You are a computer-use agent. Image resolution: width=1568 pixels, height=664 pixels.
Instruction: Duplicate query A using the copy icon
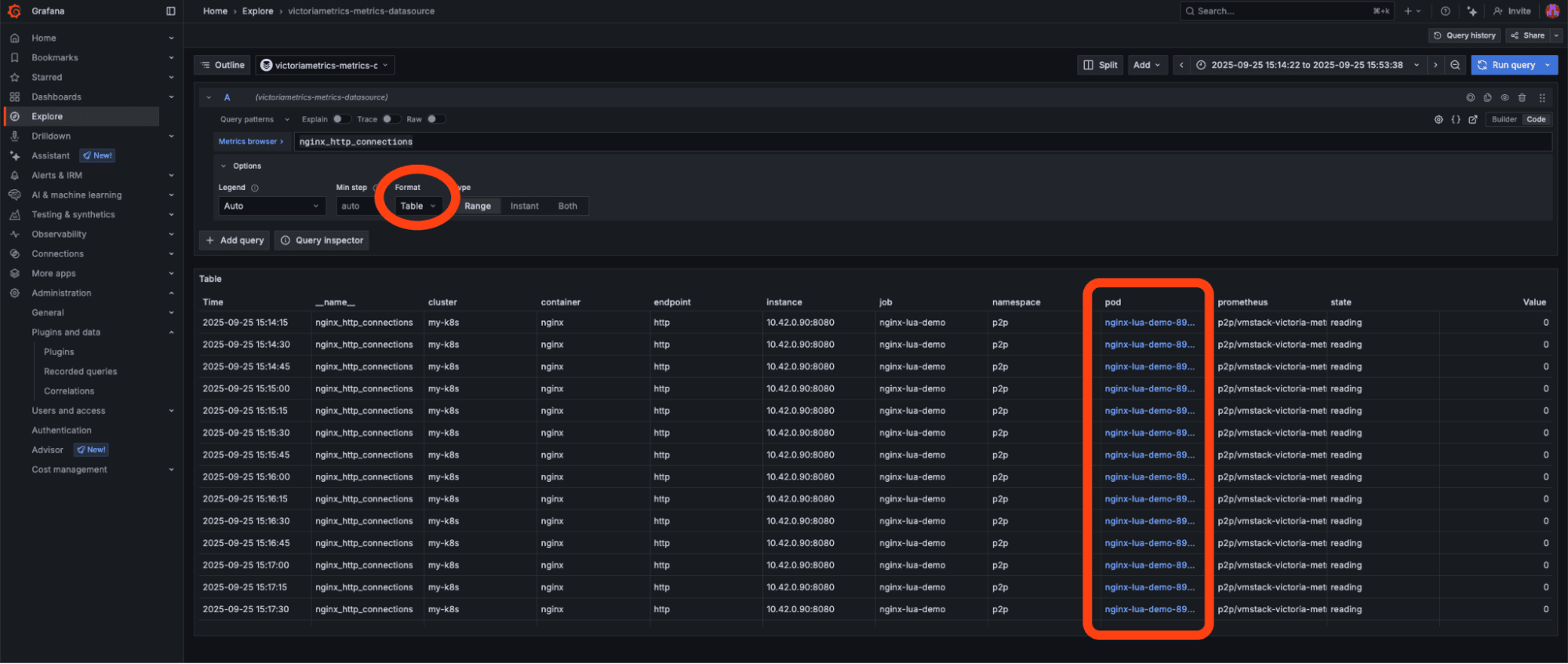[x=1487, y=97]
